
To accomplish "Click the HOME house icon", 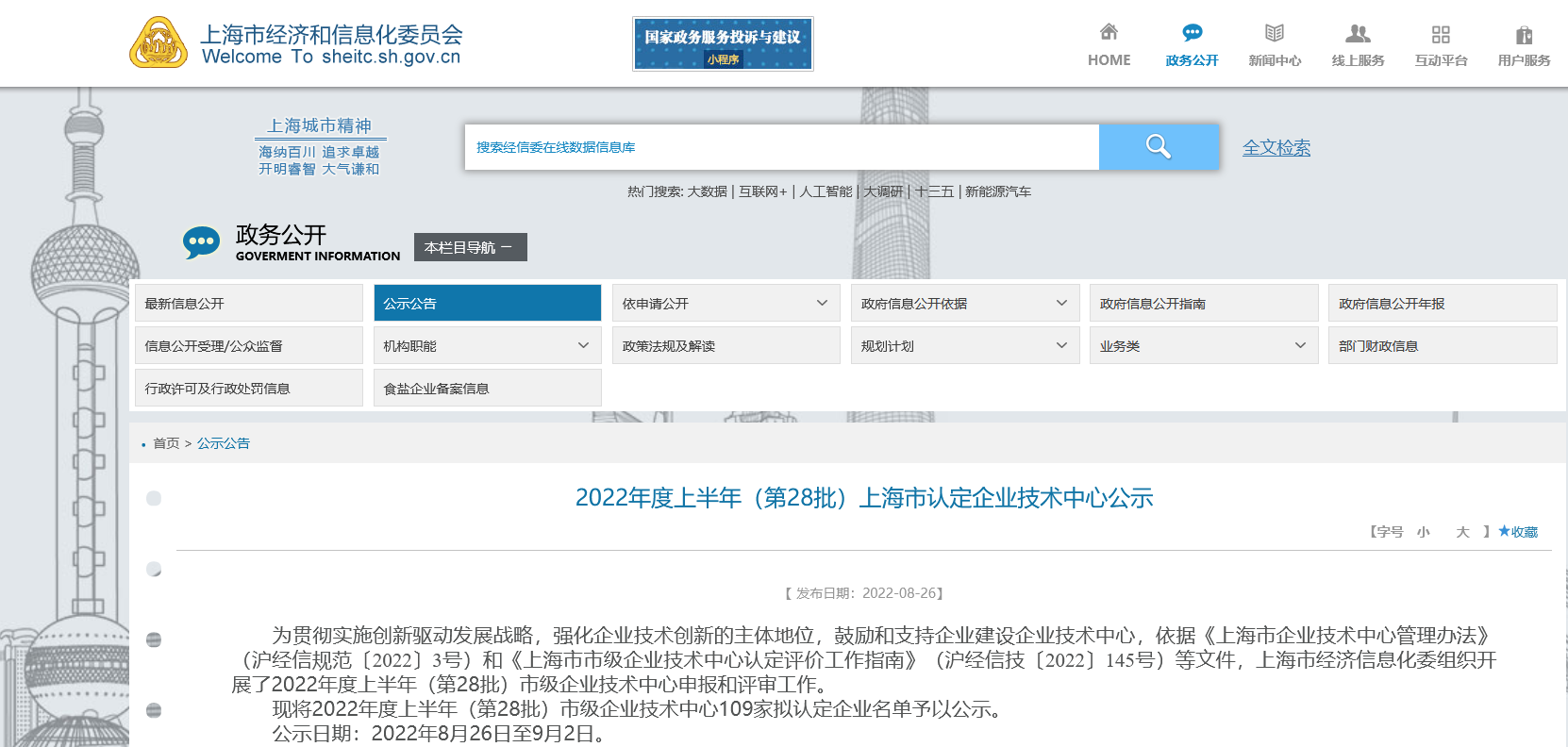I will coord(1109,33).
